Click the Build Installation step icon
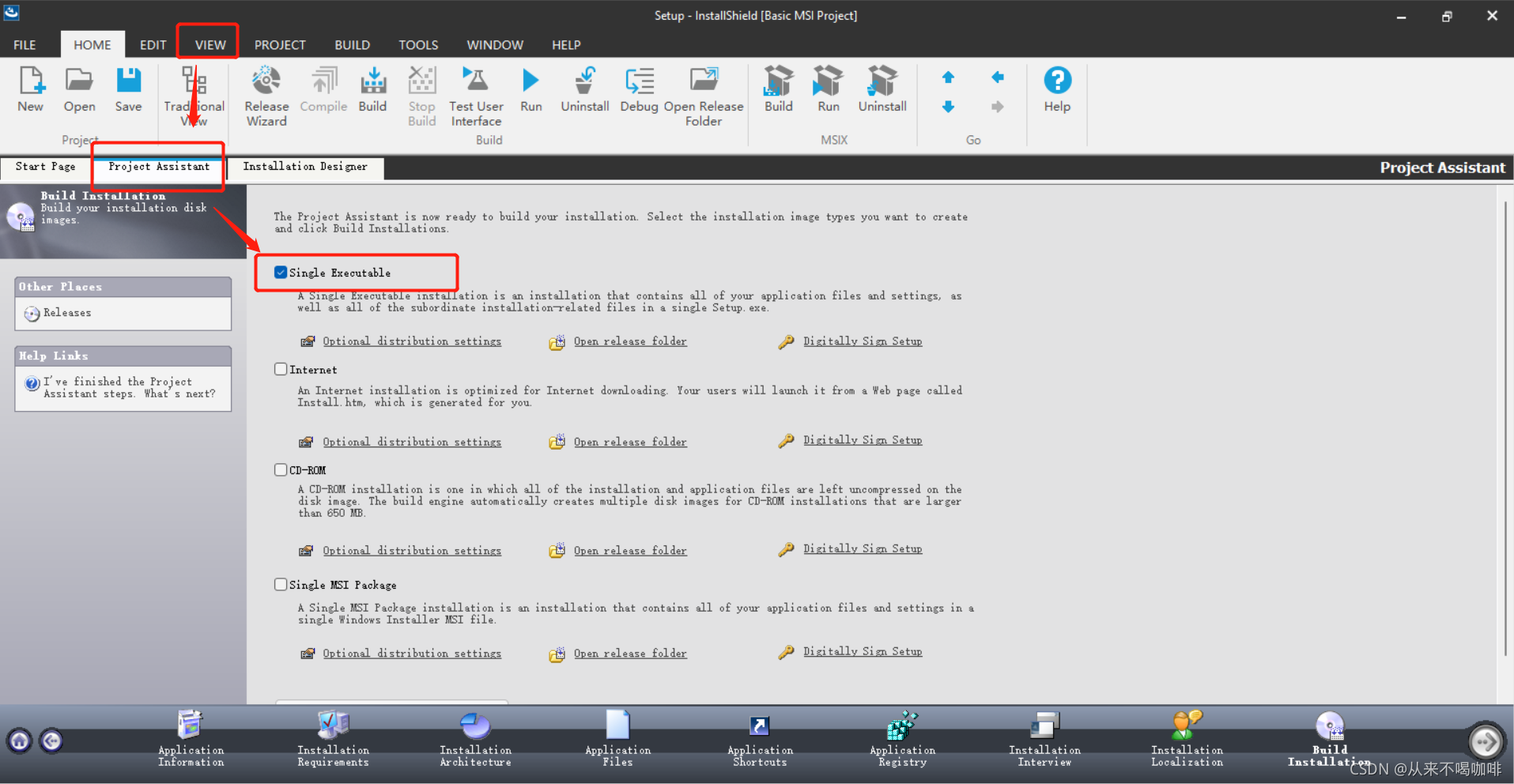This screenshot has height=784, width=1514. 1330,726
